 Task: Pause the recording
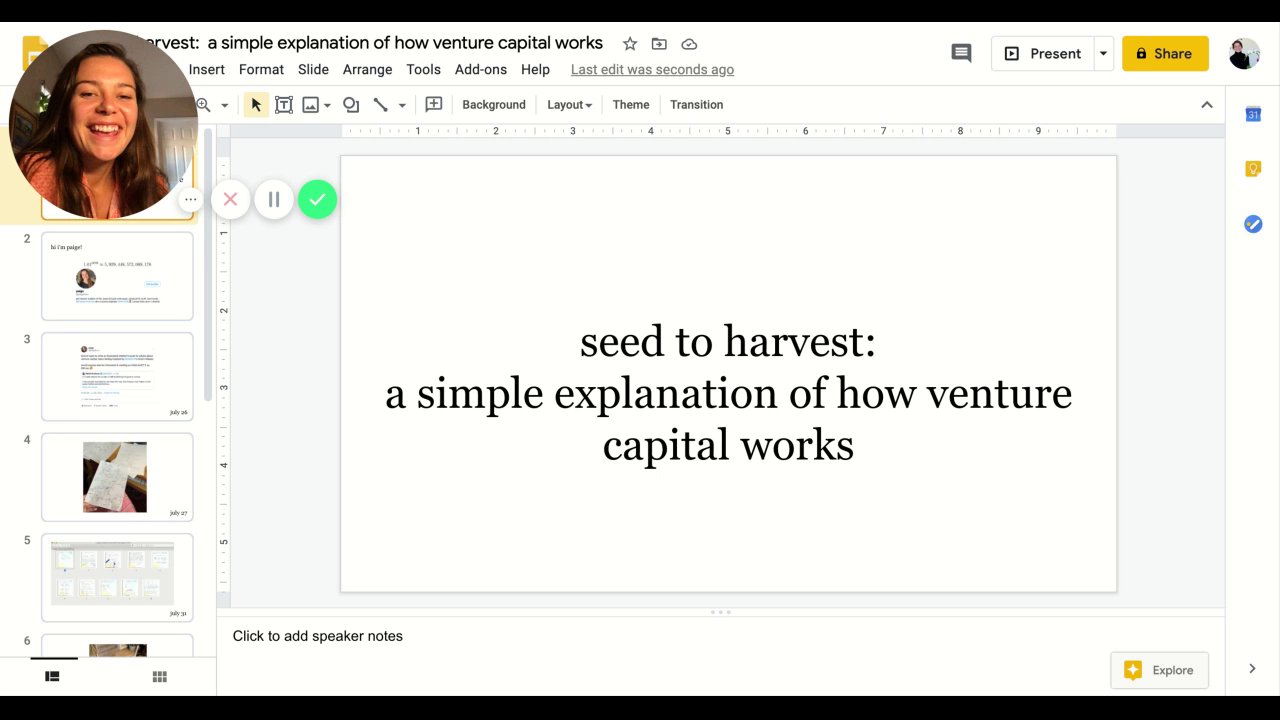coord(274,199)
